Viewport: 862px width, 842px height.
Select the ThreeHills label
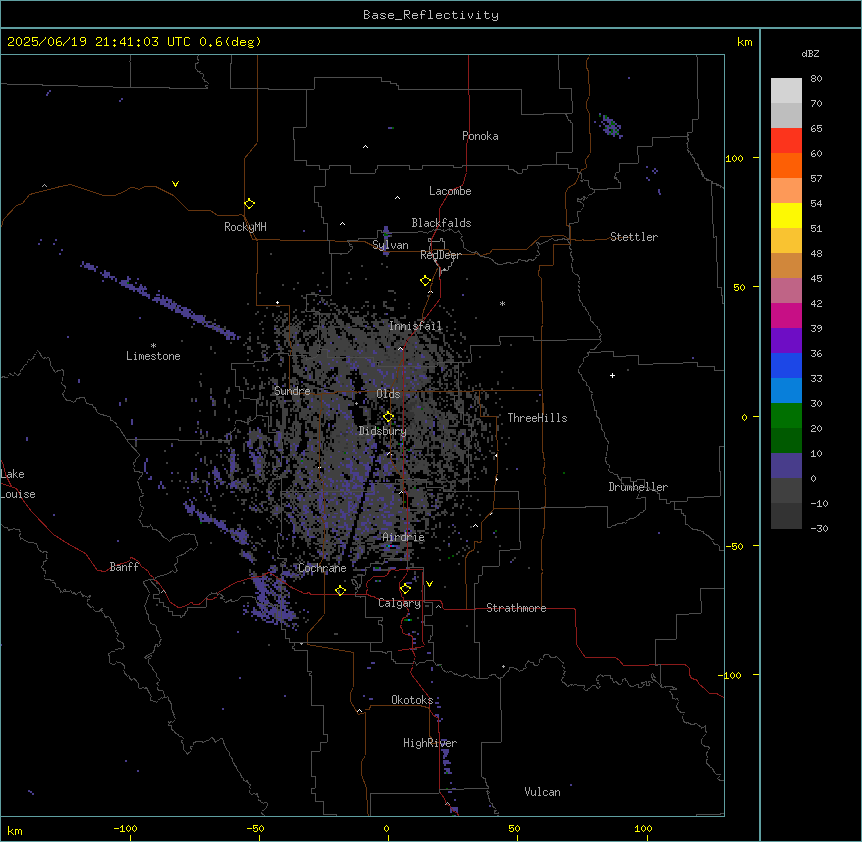[x=537, y=418]
